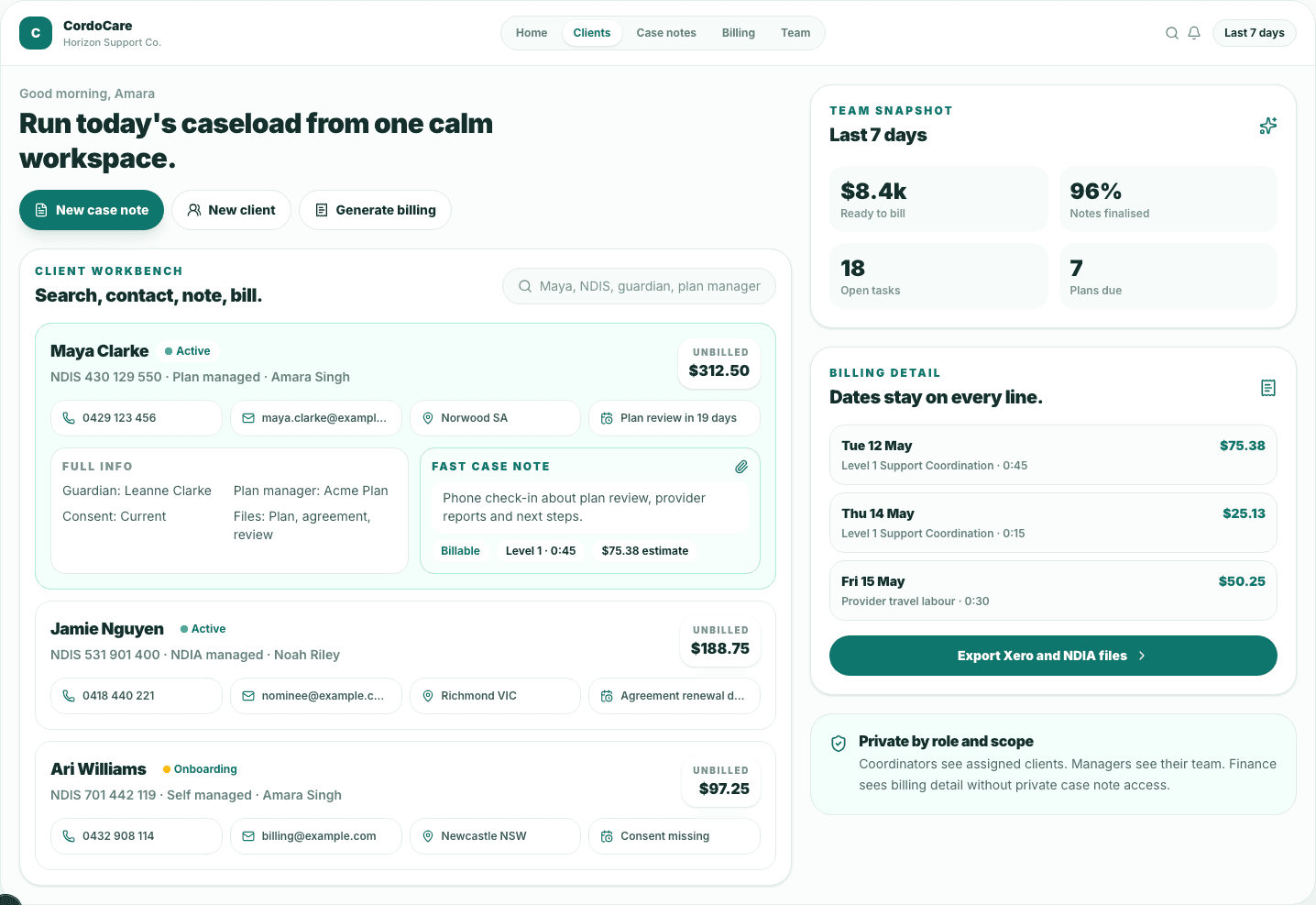Click Jamie Nguyen's UNBILLED $188.75 badge
The height and width of the screenshot is (905, 1316).
[719, 640]
